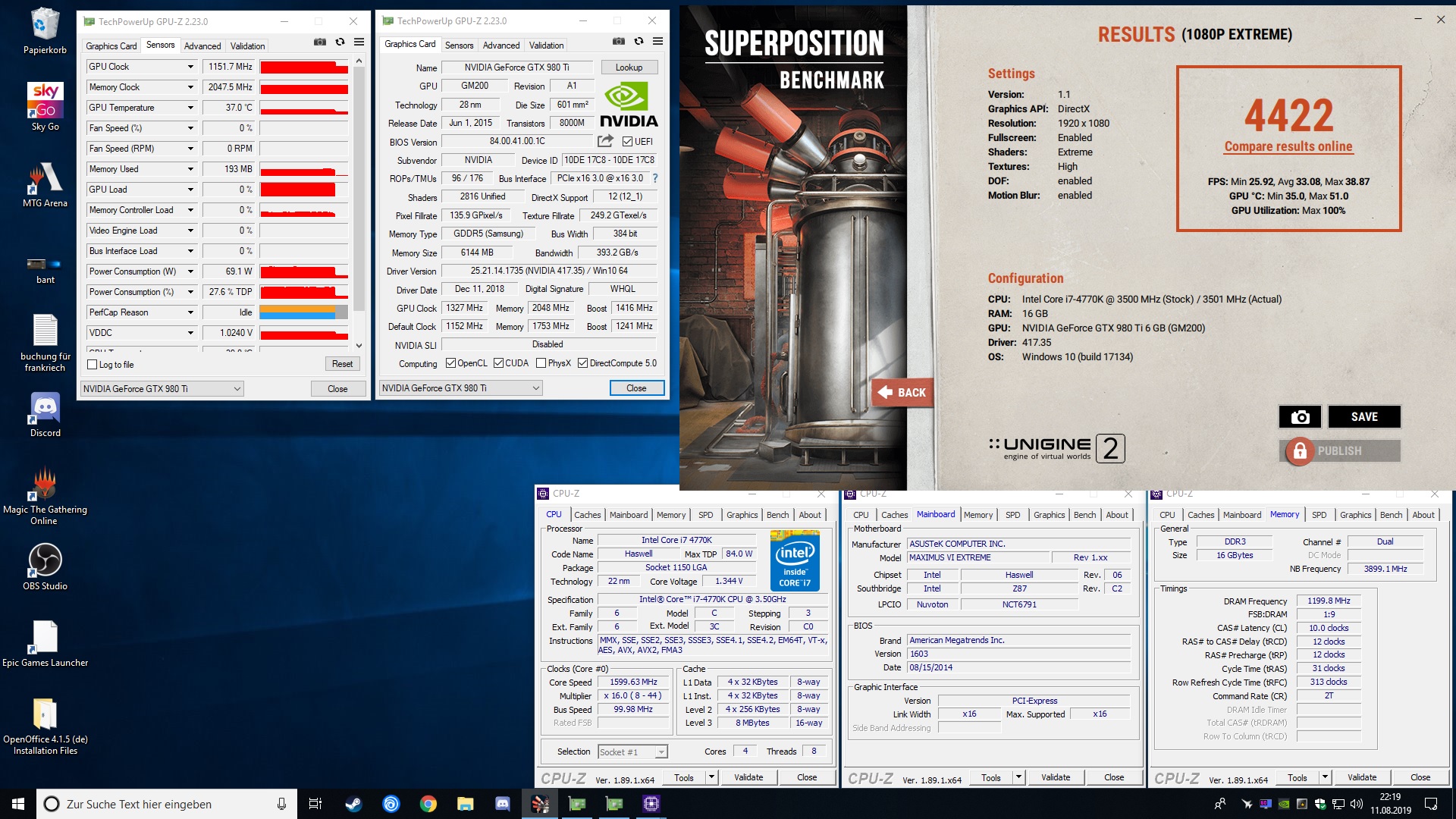Click Windows search text field
Image resolution: width=1456 pixels, height=819 pixels.
pyautogui.click(x=167, y=804)
